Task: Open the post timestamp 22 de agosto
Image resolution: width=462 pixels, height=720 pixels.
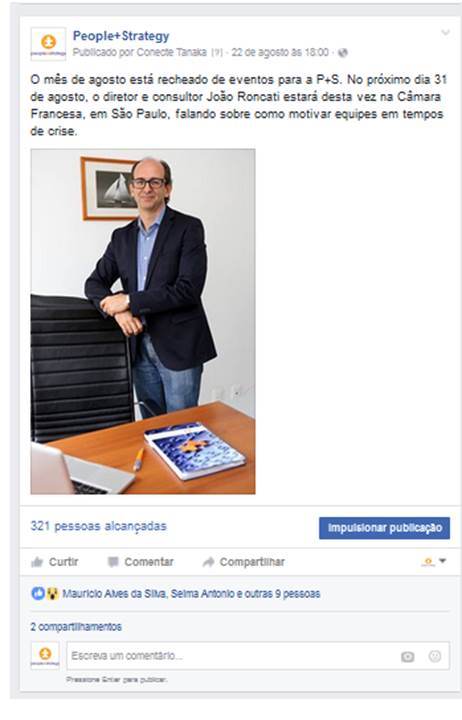Action: [x=280, y=52]
